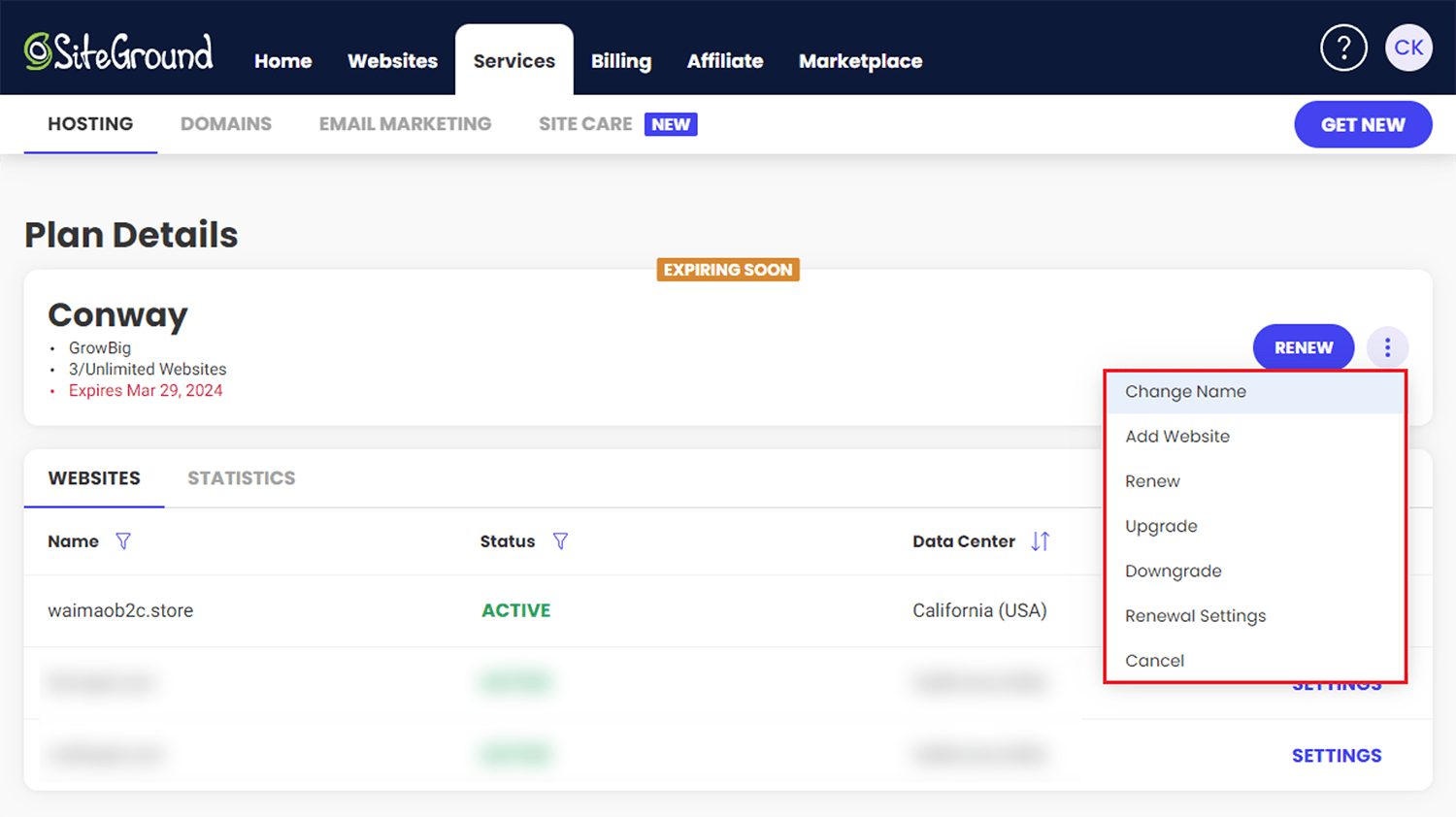This screenshot has height=817, width=1456.
Task: Open SETTINGS for the last website row
Action: click(1337, 755)
